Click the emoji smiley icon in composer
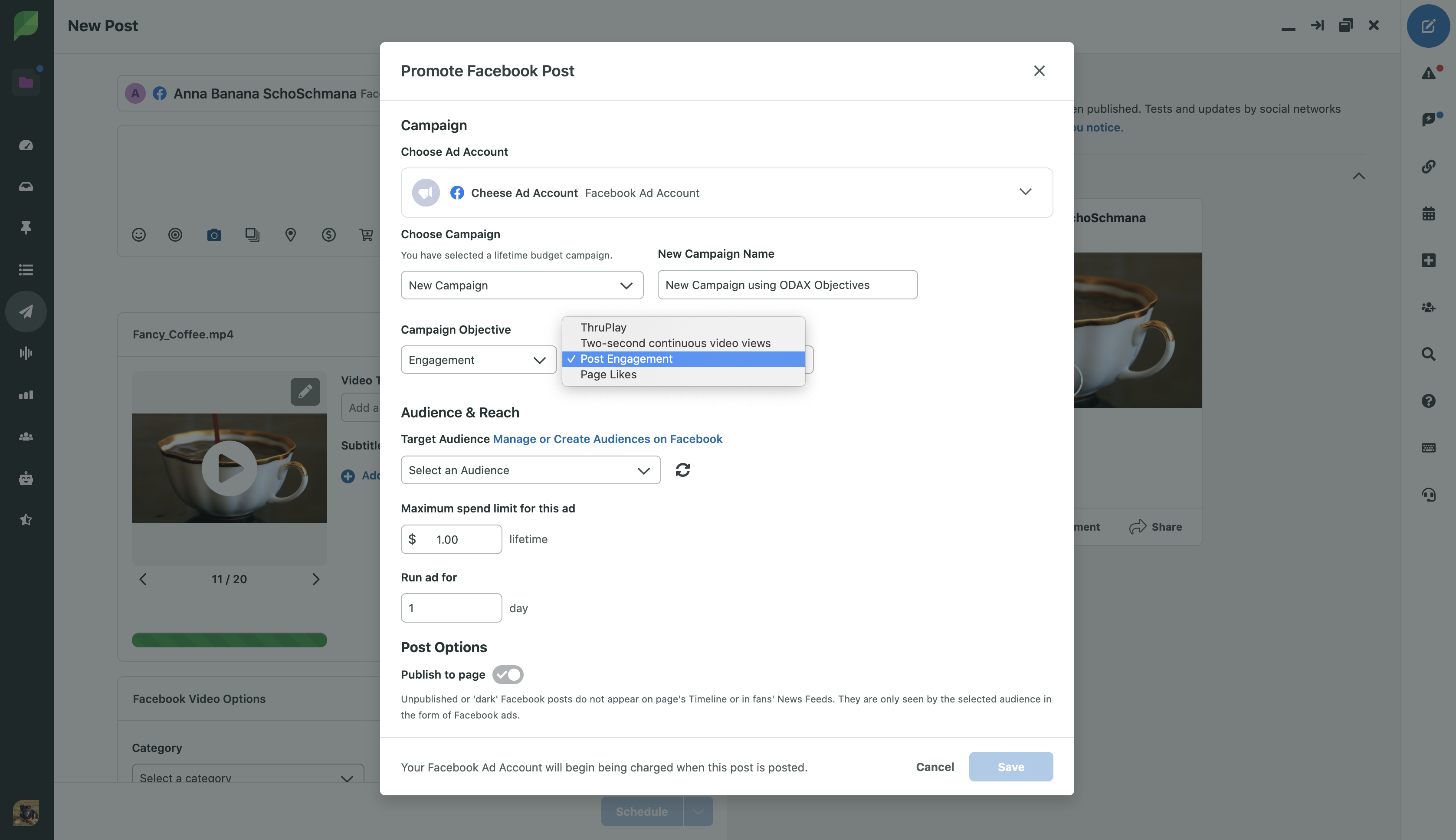Viewport: 1456px width, 840px height. 138,235
